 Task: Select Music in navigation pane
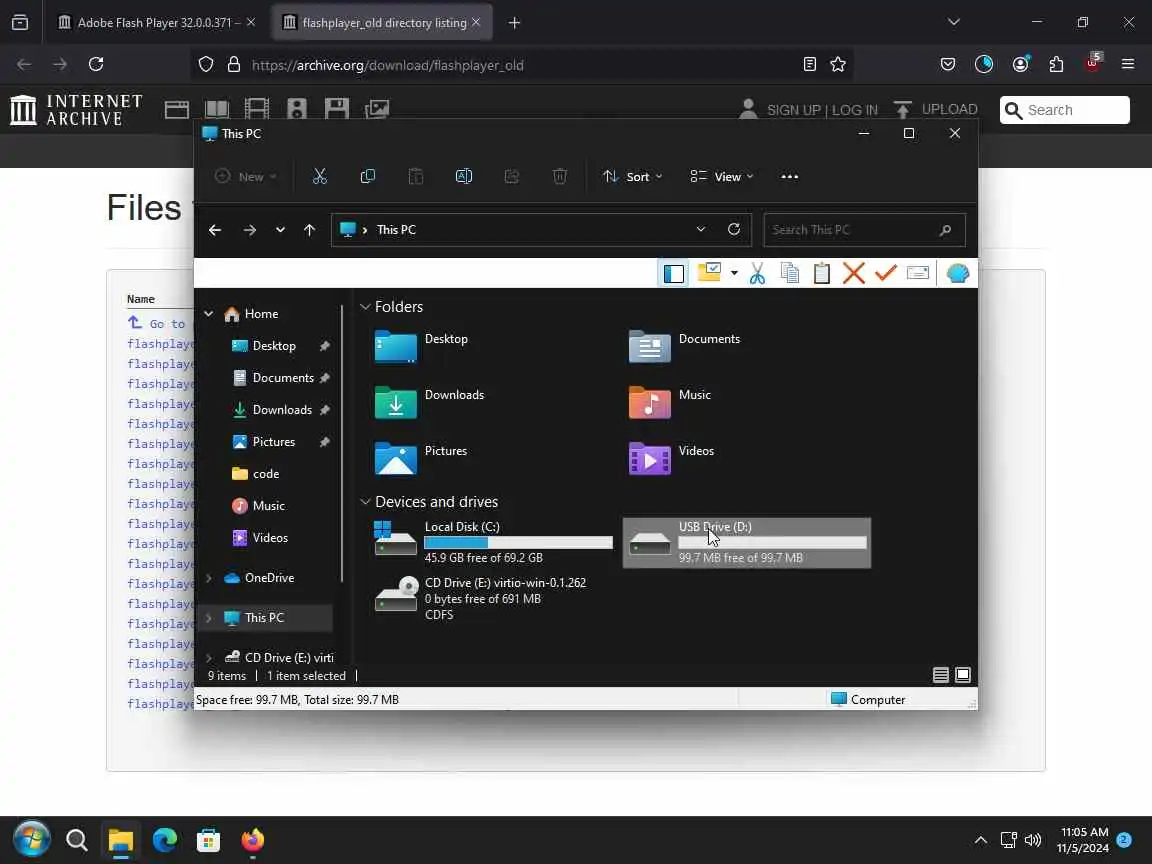click(268, 505)
